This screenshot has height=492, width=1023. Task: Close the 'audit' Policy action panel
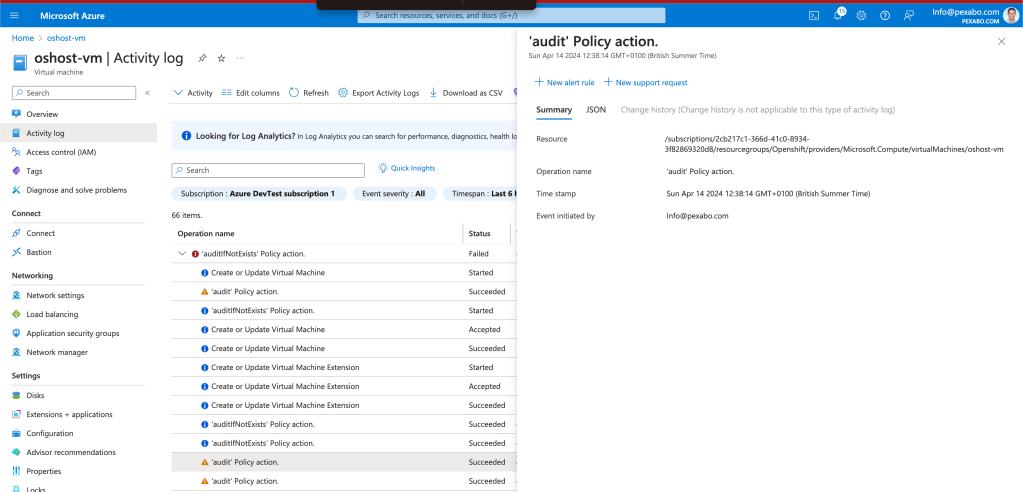coord(1001,42)
